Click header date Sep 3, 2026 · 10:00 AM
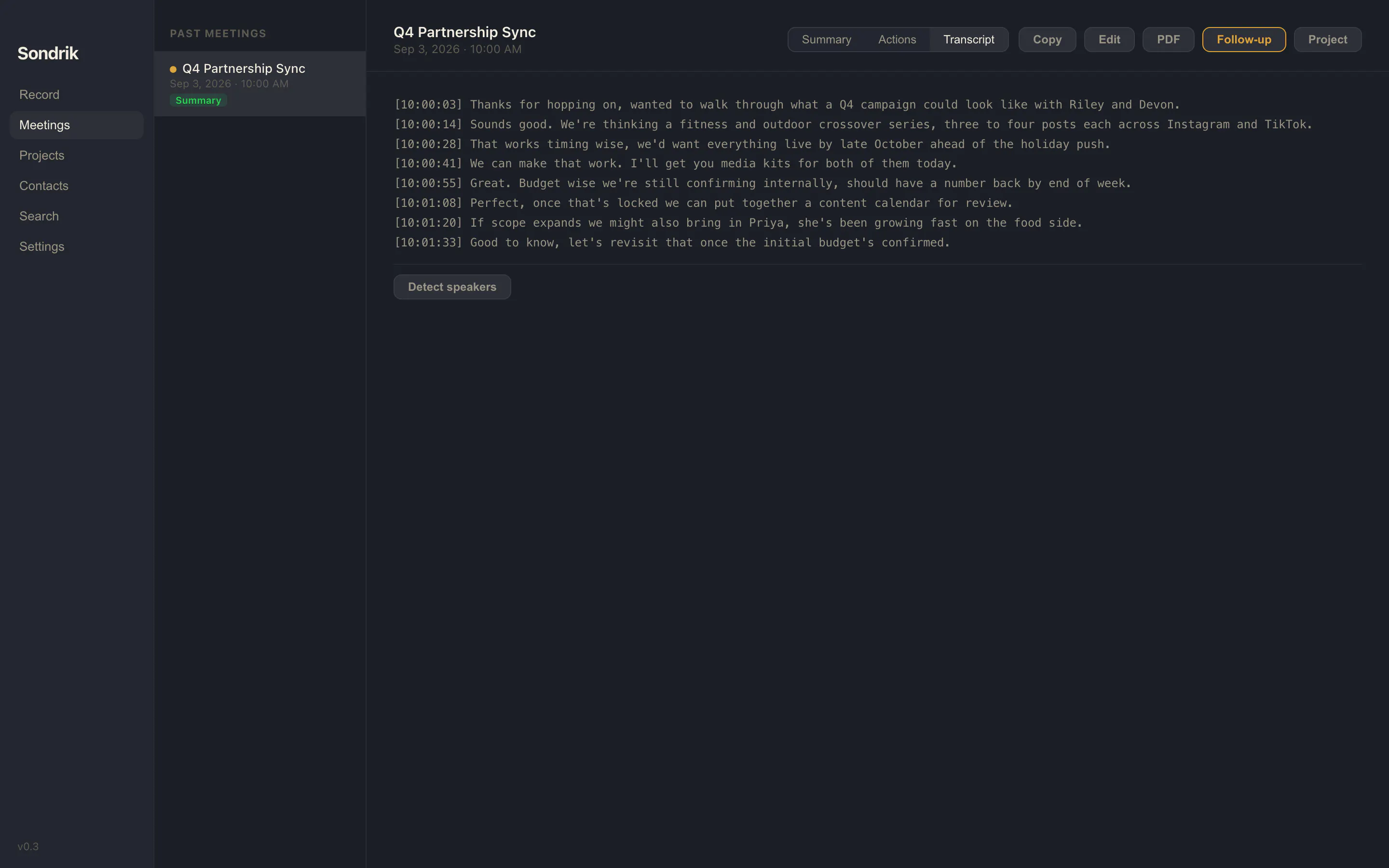 pyautogui.click(x=457, y=49)
